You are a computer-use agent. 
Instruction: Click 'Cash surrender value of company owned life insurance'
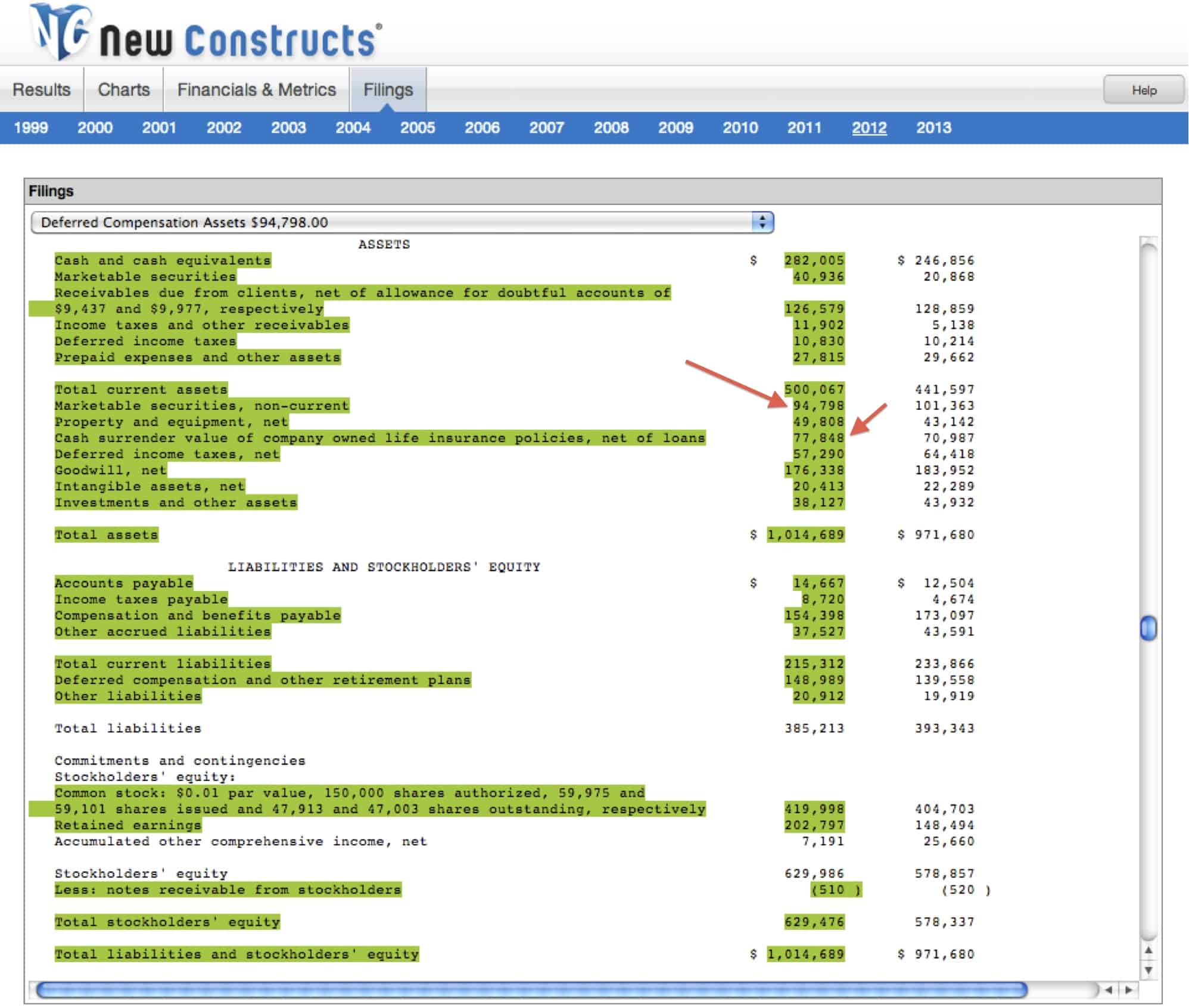tap(380, 438)
